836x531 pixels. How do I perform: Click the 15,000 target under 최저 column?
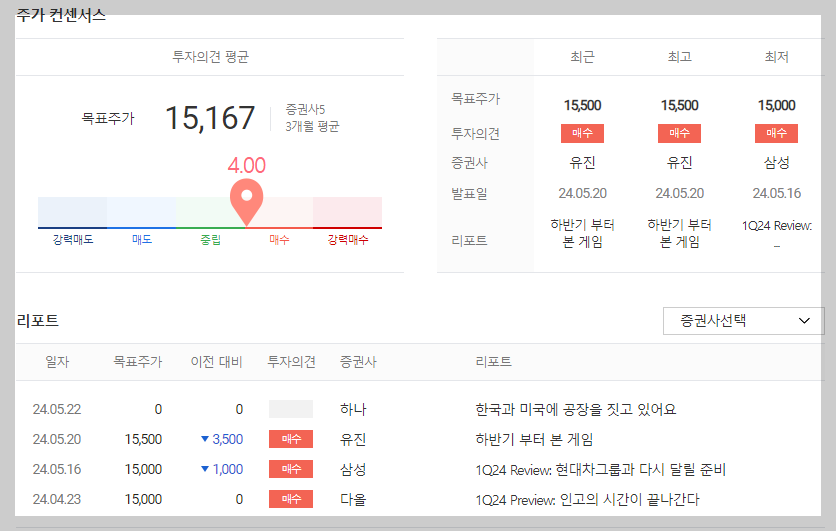tap(776, 106)
